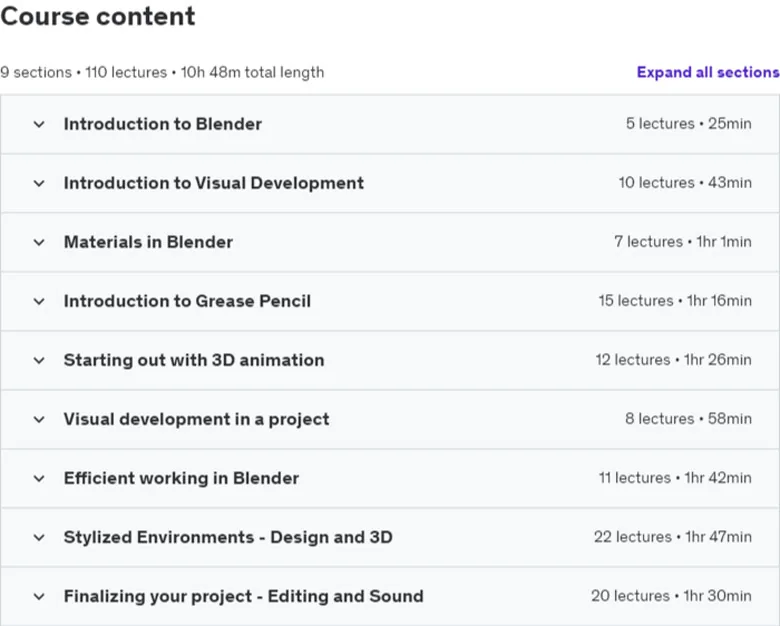Expand the Introduction to Blender chevron
The height and width of the screenshot is (626, 780).
tap(39, 124)
